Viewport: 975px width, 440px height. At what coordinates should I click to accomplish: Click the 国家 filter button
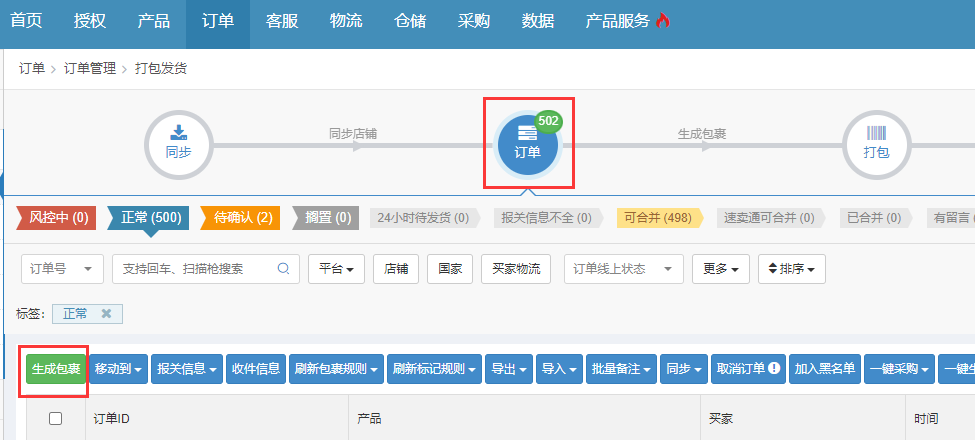point(450,268)
